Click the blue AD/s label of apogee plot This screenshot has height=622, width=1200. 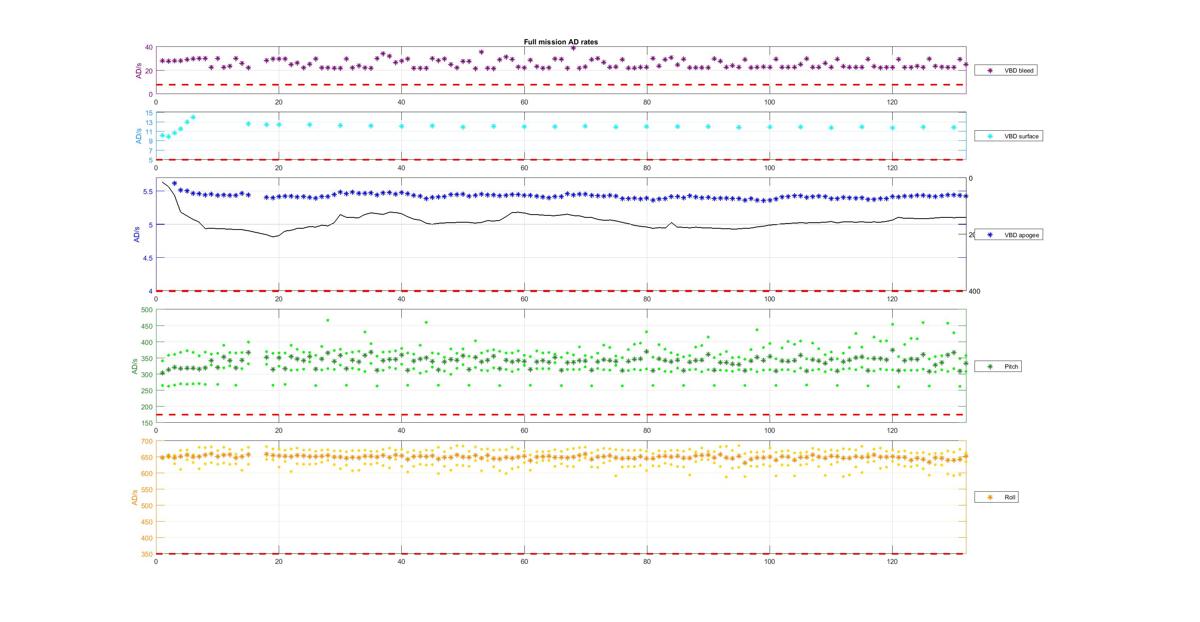click(137, 235)
